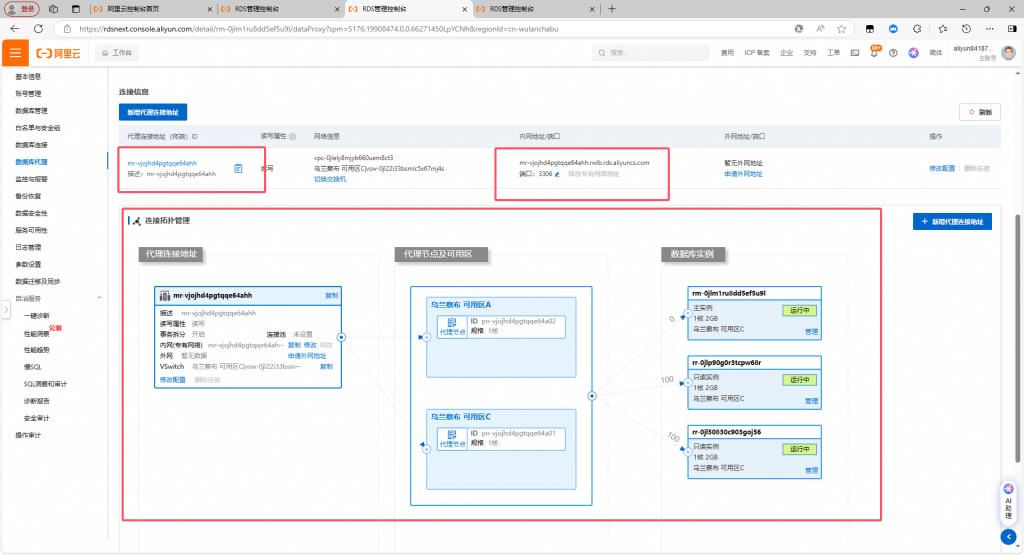Click the blue collapse arrow at bottom right
This screenshot has width=1024, height=555.
pyautogui.click(x=1009, y=536)
